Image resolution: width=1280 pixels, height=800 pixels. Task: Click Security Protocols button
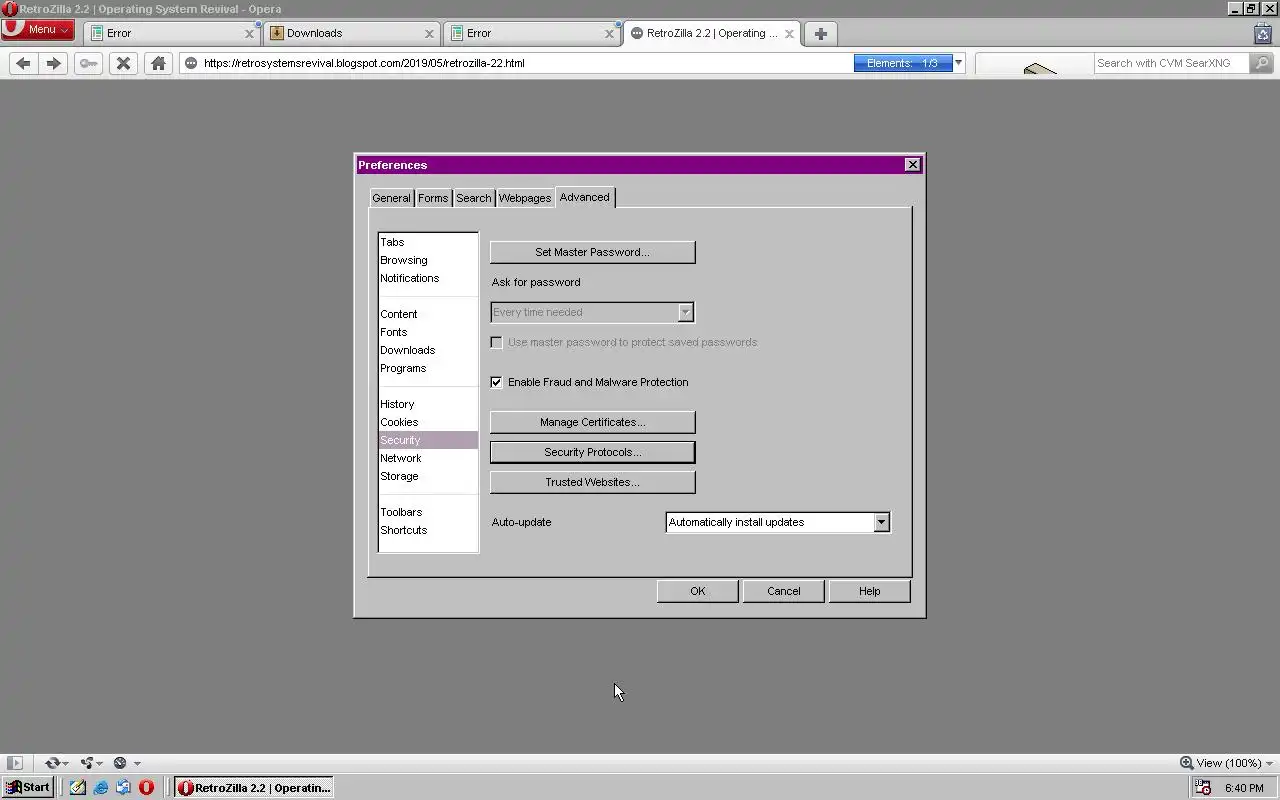pyautogui.click(x=592, y=452)
